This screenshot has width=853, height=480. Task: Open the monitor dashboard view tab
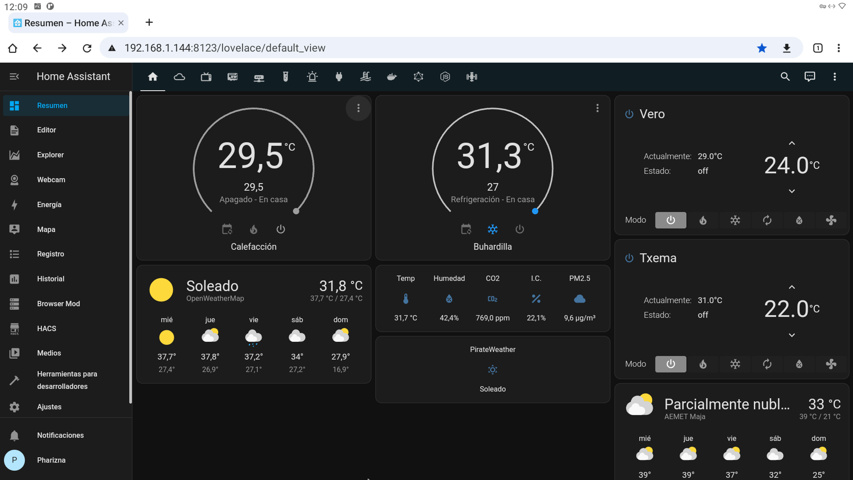(x=232, y=77)
